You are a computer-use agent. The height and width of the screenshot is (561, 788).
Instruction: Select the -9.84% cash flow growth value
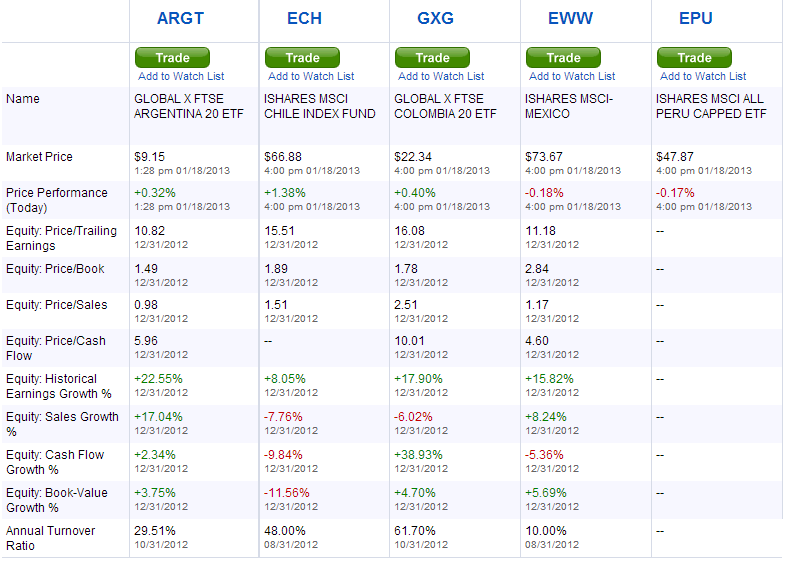point(283,455)
